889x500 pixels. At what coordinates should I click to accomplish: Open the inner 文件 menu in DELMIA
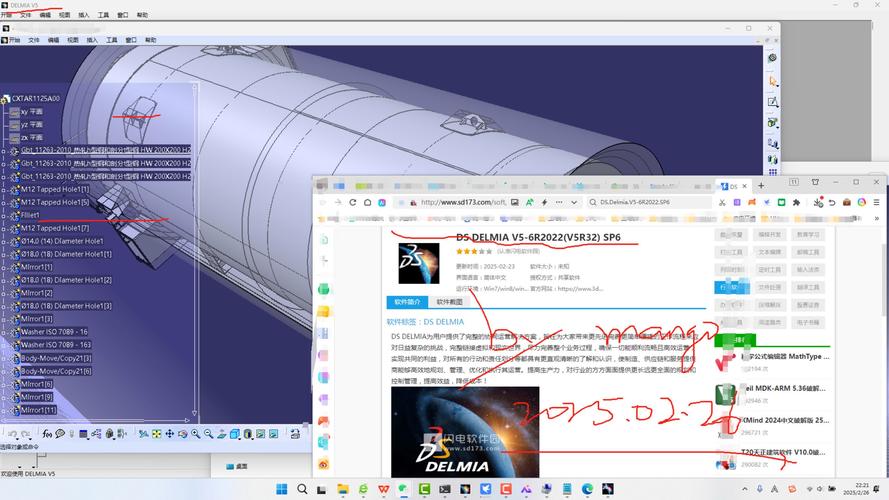coord(34,40)
